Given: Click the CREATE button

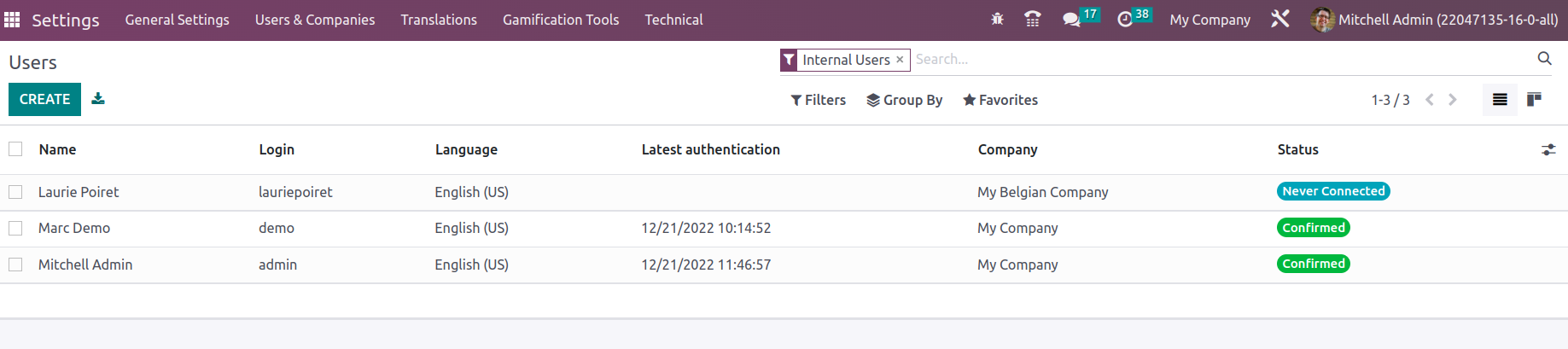Looking at the screenshot, I should [44, 99].
